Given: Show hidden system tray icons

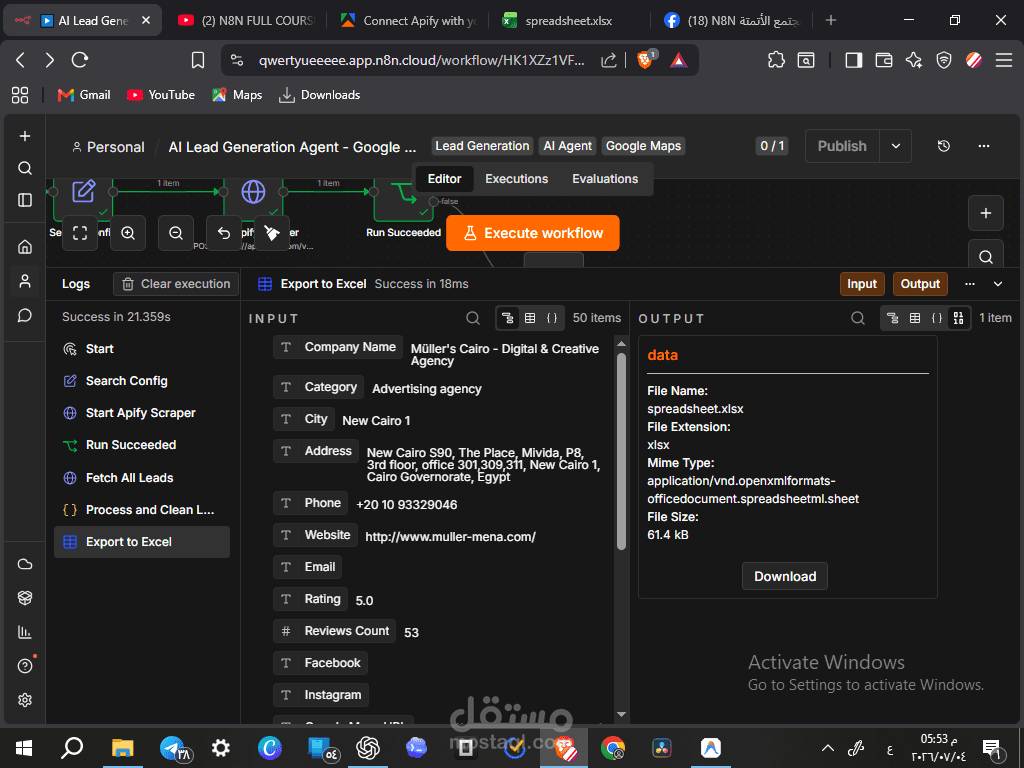Looking at the screenshot, I should 827,748.
